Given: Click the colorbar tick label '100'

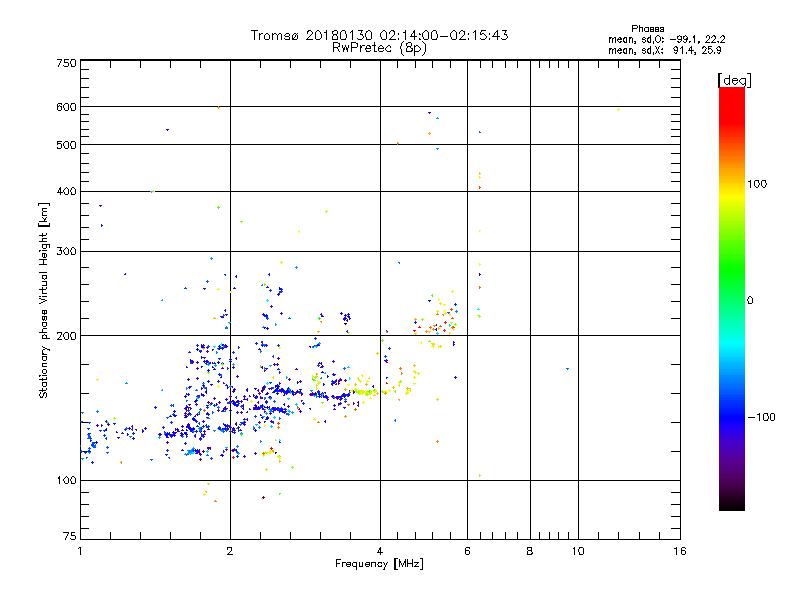Looking at the screenshot, I should click(757, 184).
